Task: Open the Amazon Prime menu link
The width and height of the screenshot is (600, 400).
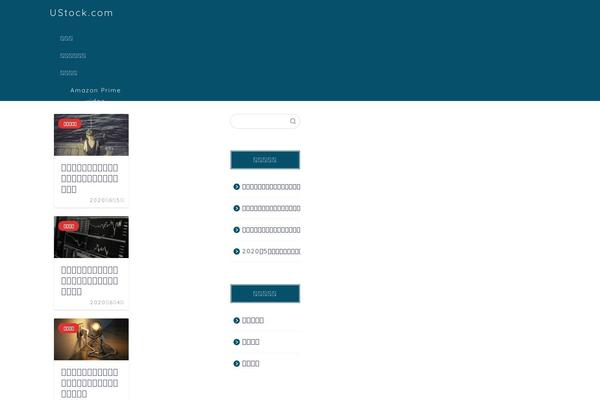Action: coord(95,90)
